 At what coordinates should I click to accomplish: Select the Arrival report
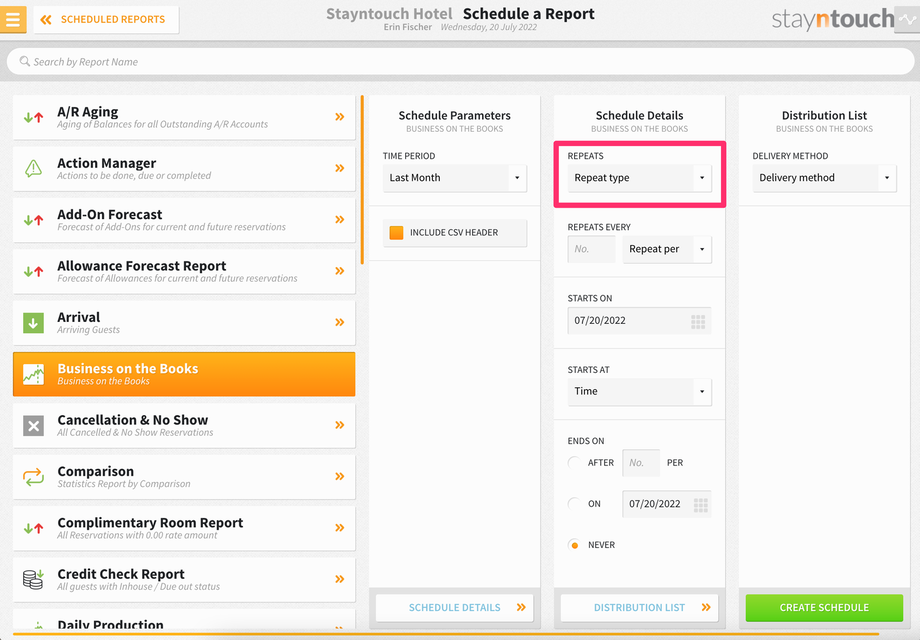point(184,323)
